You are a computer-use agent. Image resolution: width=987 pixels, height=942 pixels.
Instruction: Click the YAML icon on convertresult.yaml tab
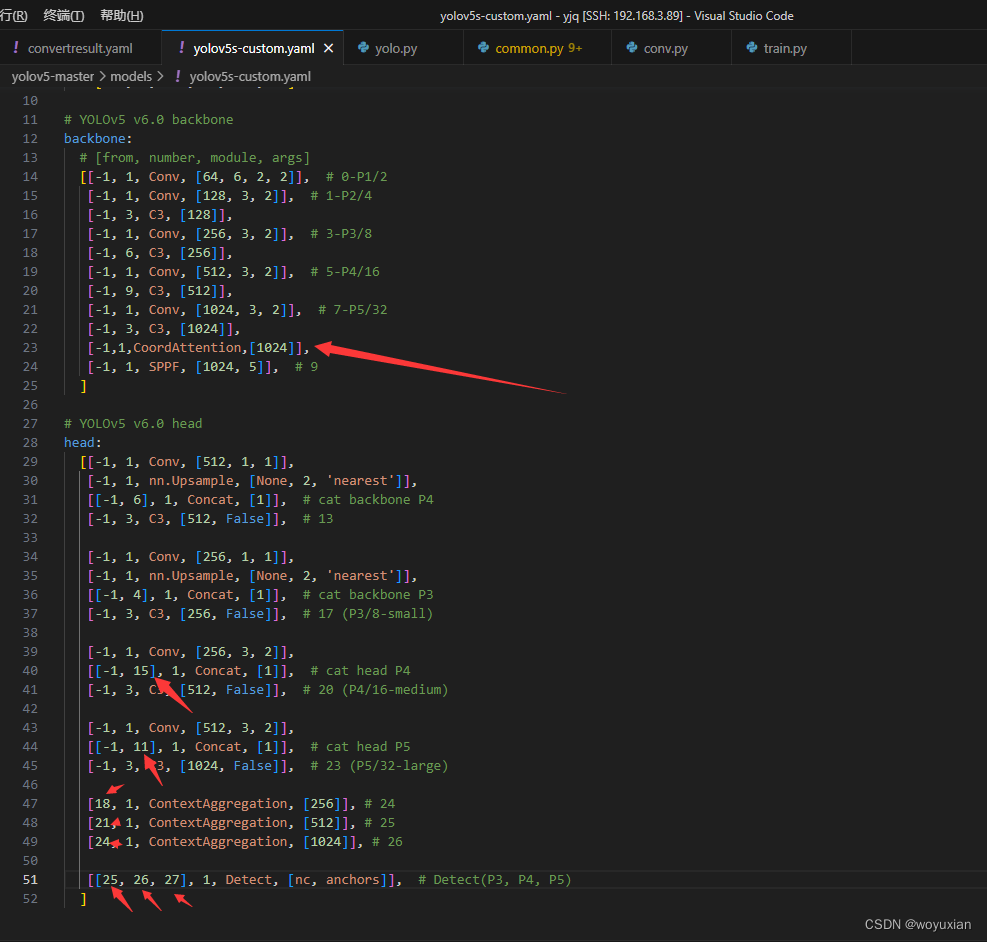click(17, 46)
